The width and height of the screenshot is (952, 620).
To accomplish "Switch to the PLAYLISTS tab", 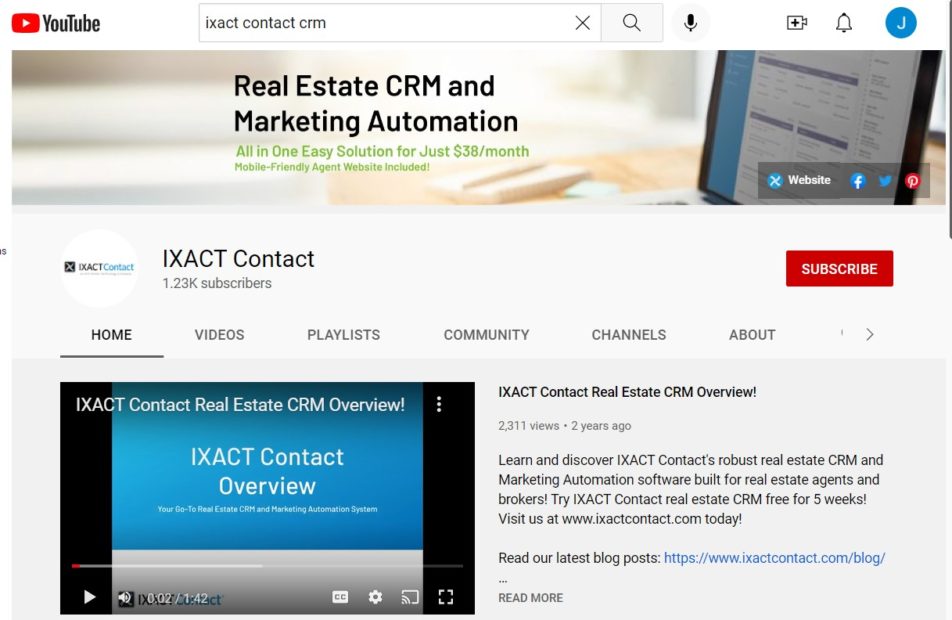I will pos(343,335).
